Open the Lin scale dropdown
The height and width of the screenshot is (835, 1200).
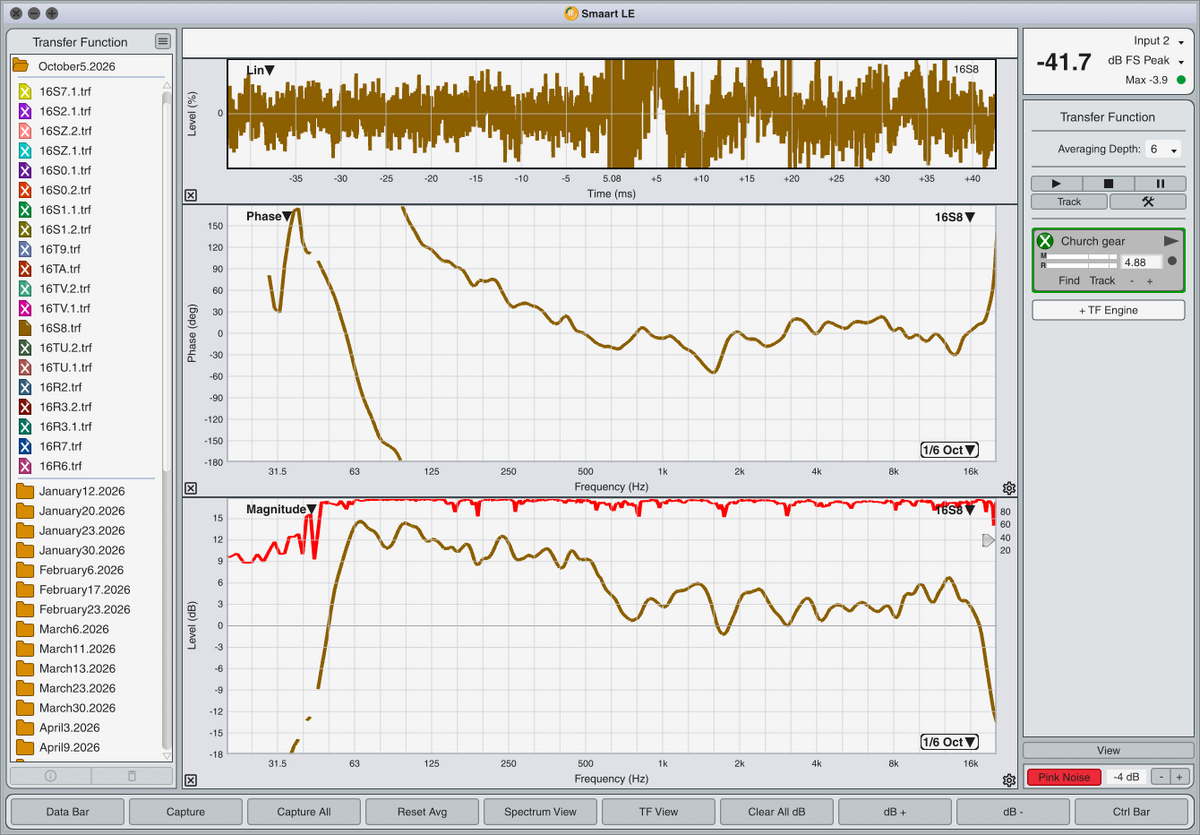point(260,71)
